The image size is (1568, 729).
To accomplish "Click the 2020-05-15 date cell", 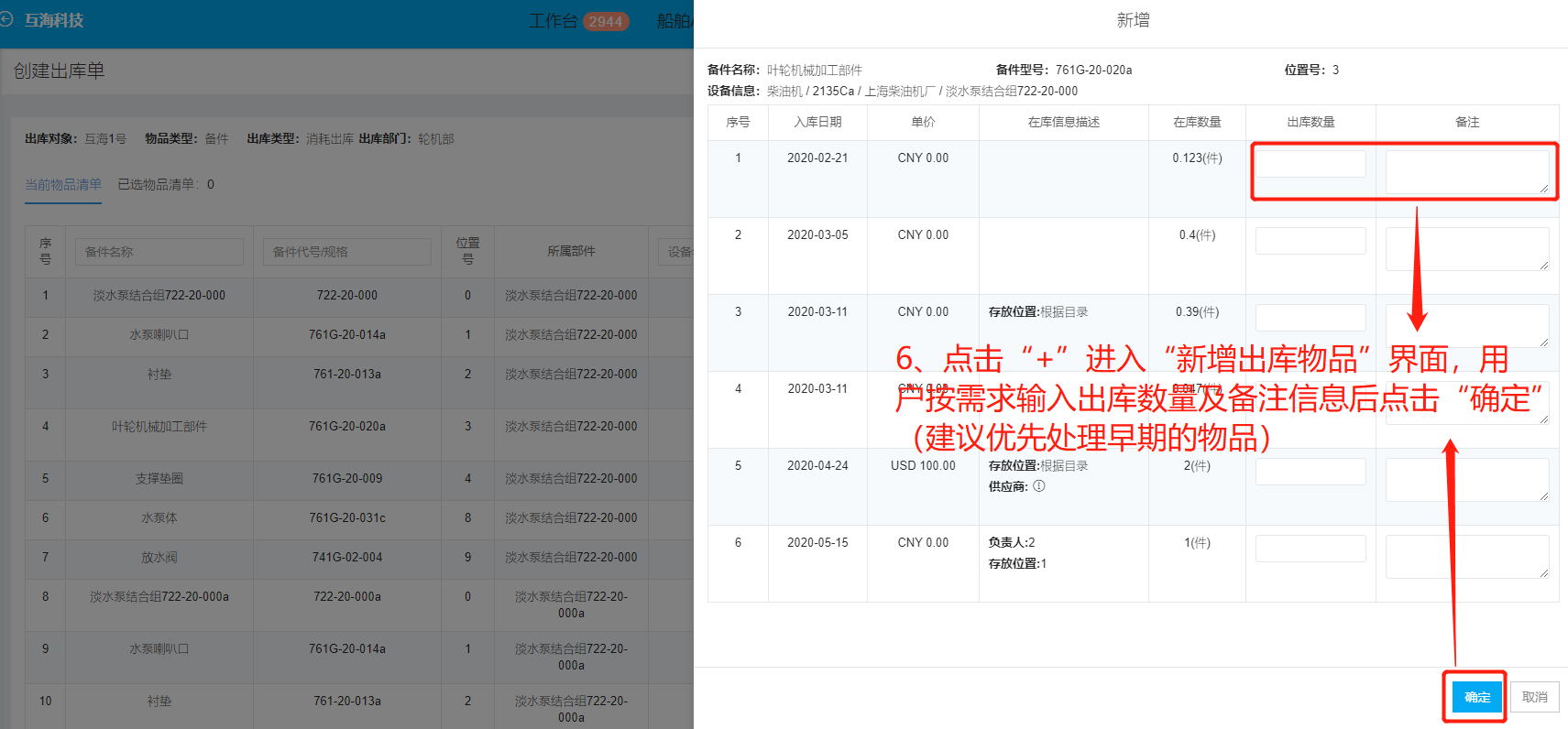I will click(817, 542).
